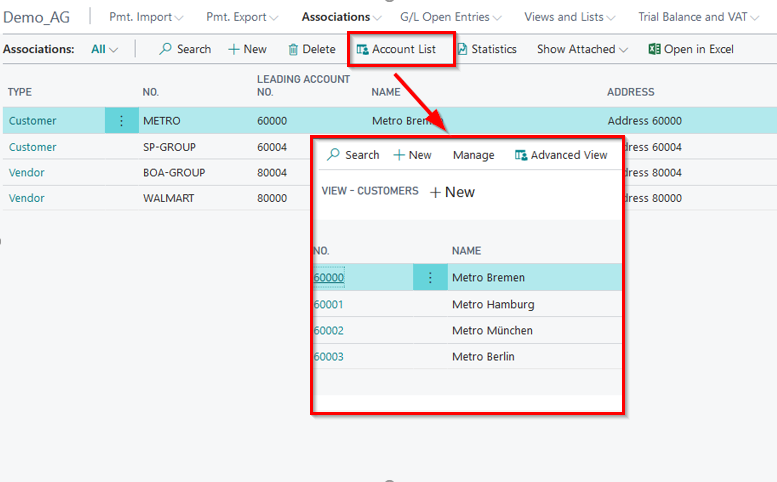The width and height of the screenshot is (777, 482).
Task: Open the Account List icon in the toolbar
Action: 362,49
